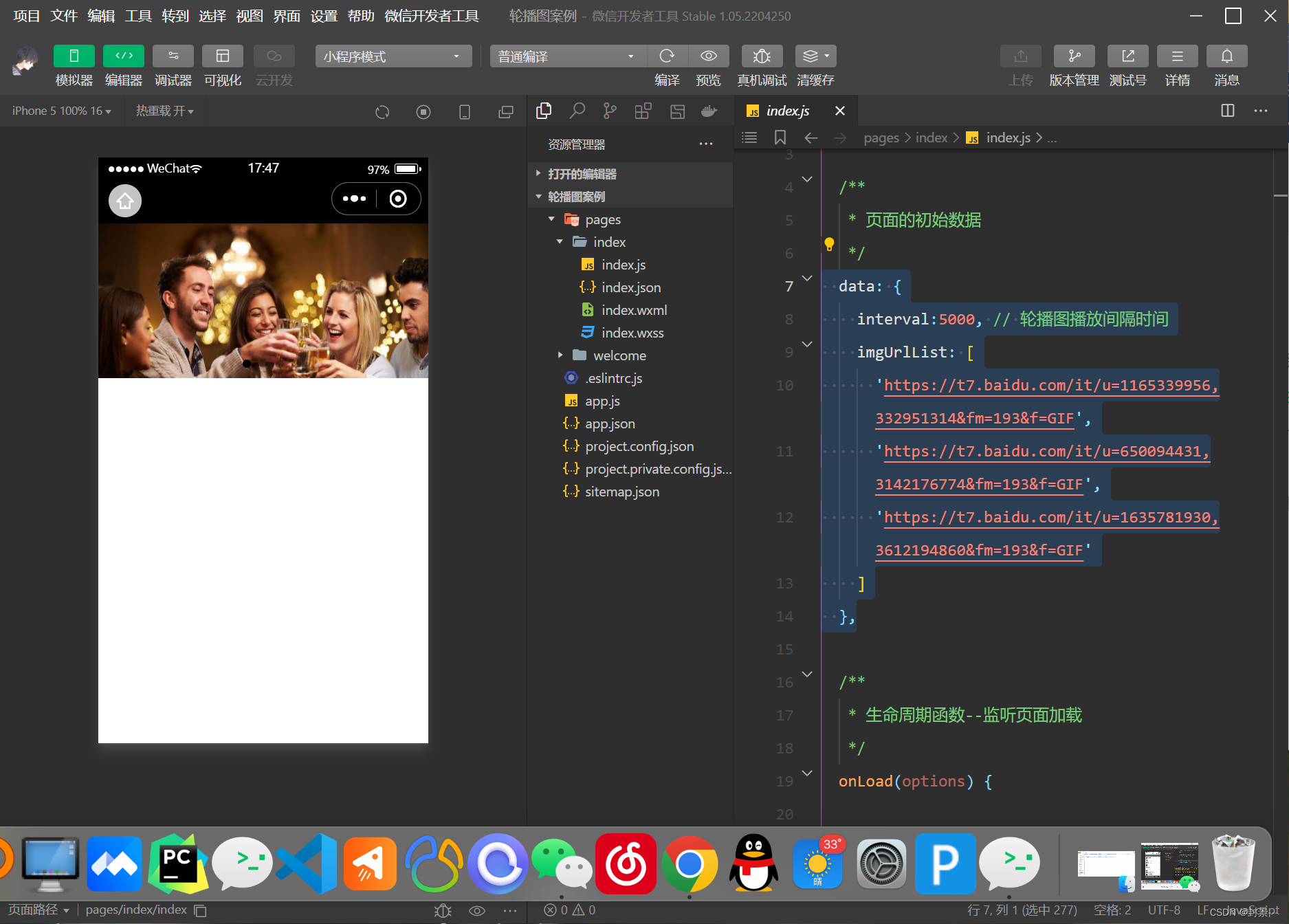Click the home button in simulator
This screenshot has height=924, width=1289.
pos(125,201)
